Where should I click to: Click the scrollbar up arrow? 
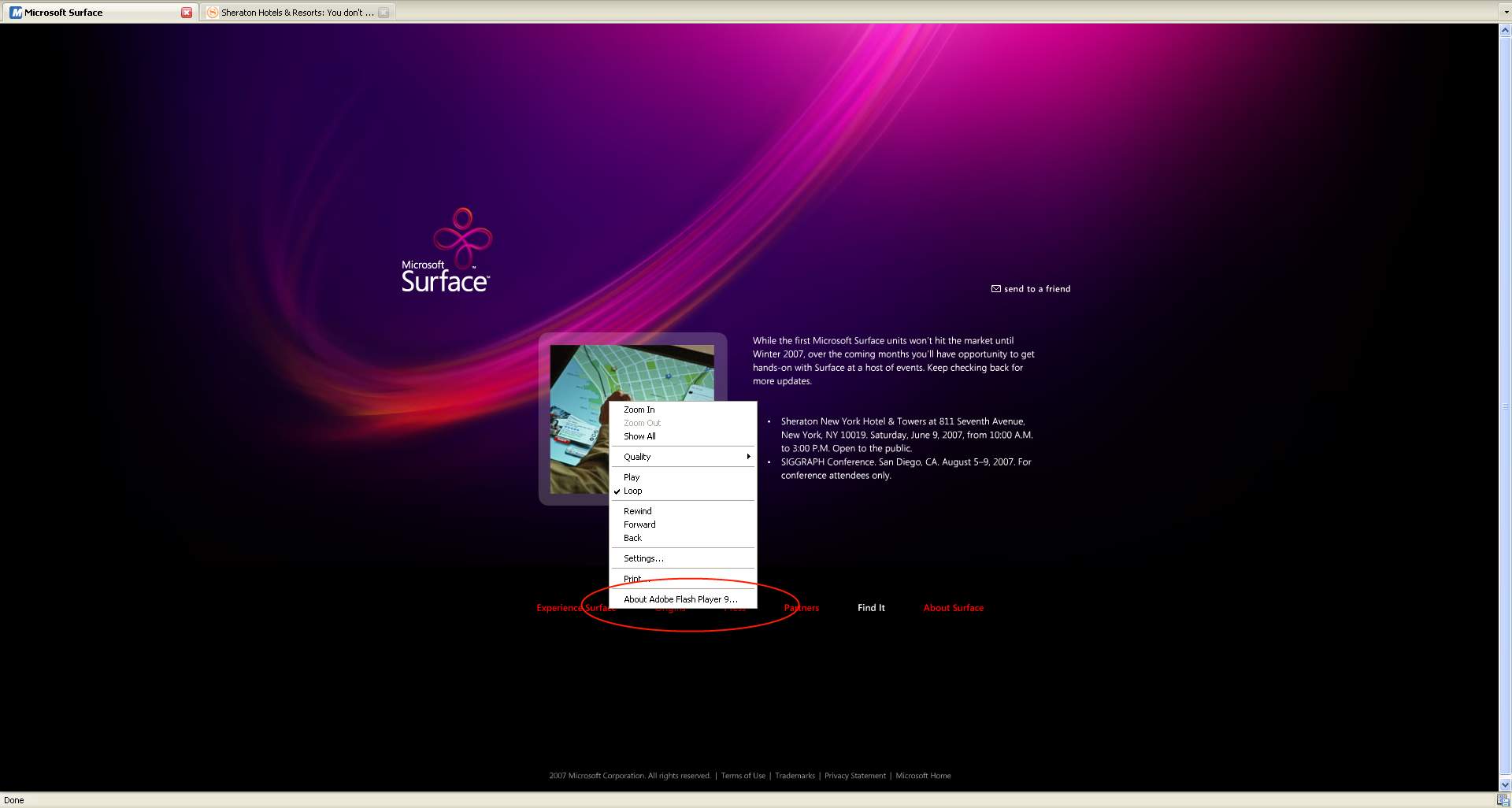click(x=1505, y=30)
